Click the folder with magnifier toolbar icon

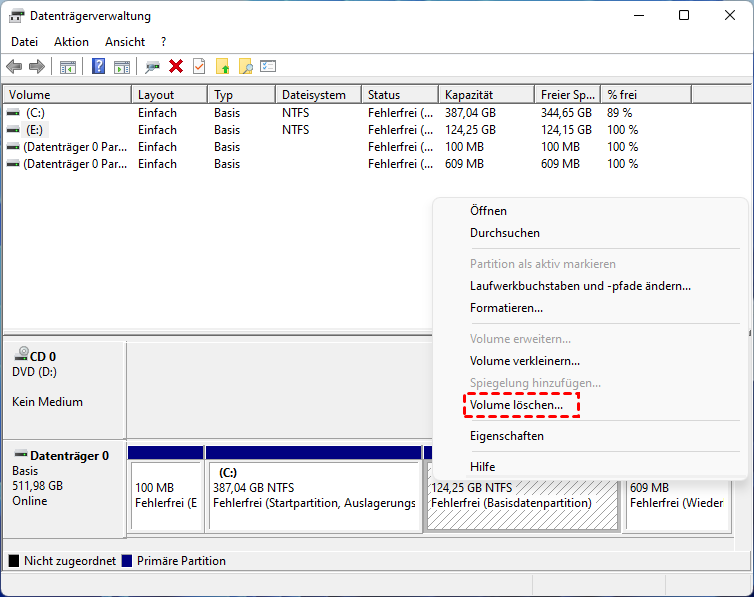[x=246, y=66]
